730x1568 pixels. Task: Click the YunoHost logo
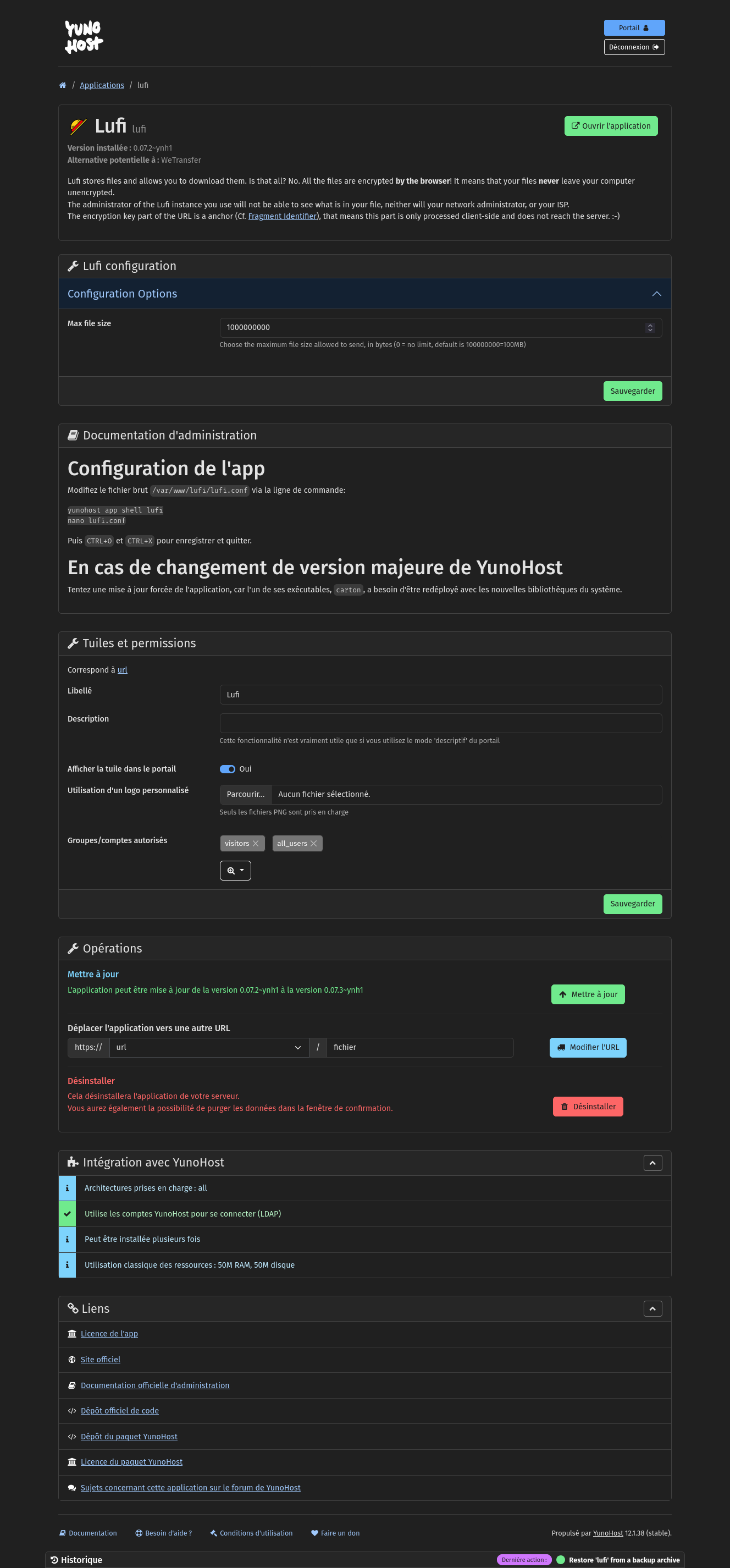point(84,36)
